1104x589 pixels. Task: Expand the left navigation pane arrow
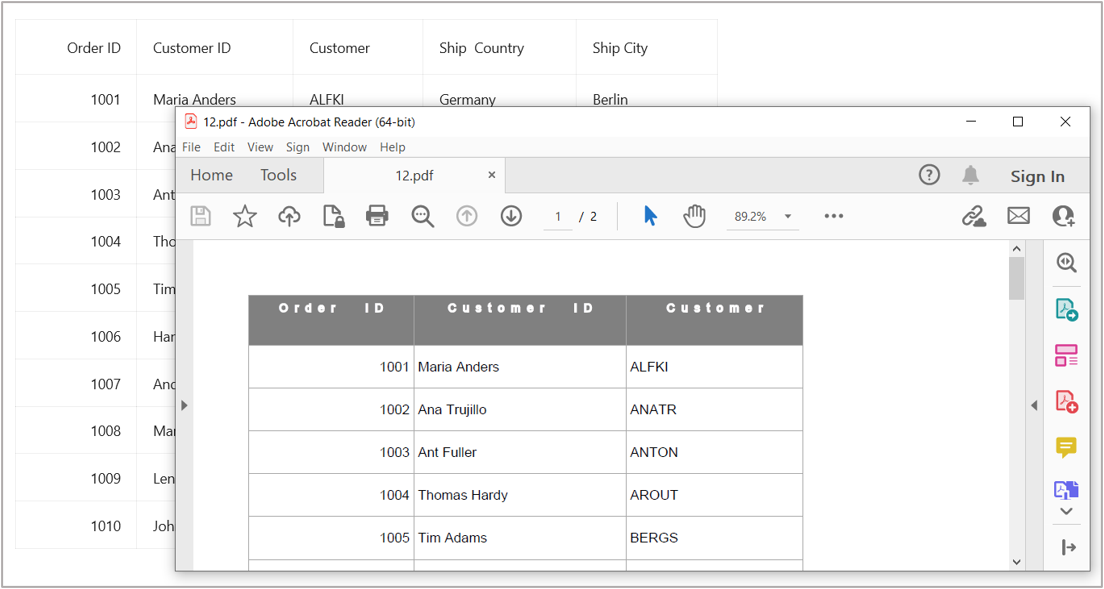click(184, 405)
